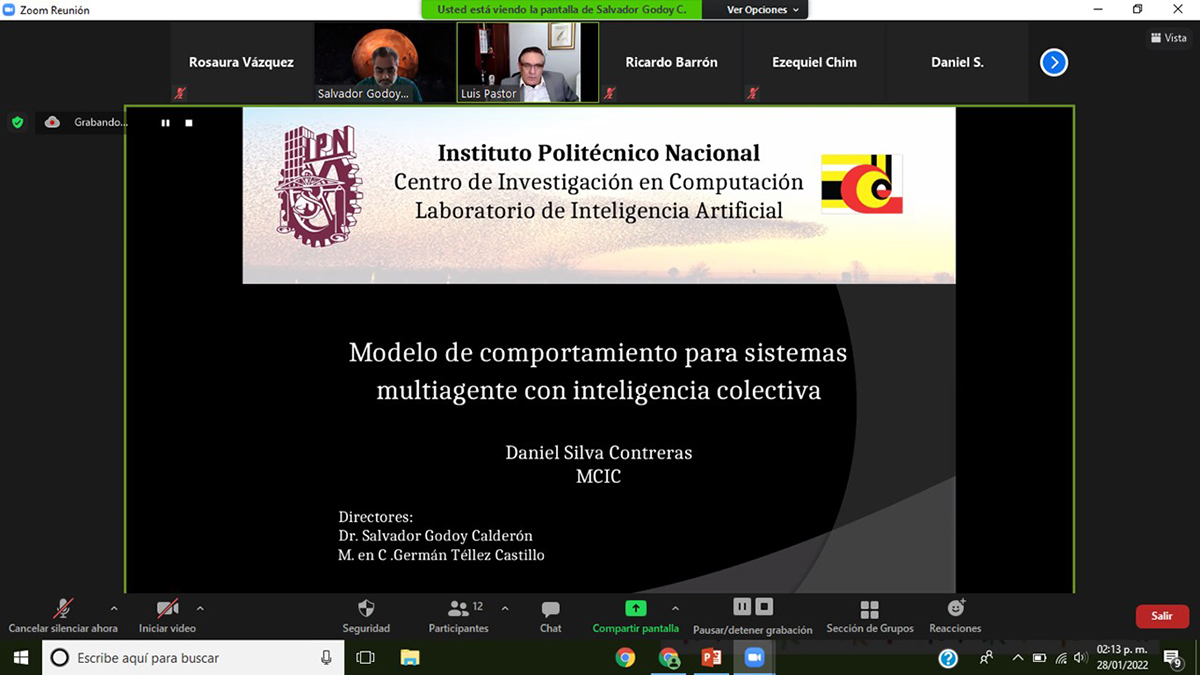The height and width of the screenshot is (675, 1200).
Task: Click the CIC logo on the slide
Action: pos(862,183)
